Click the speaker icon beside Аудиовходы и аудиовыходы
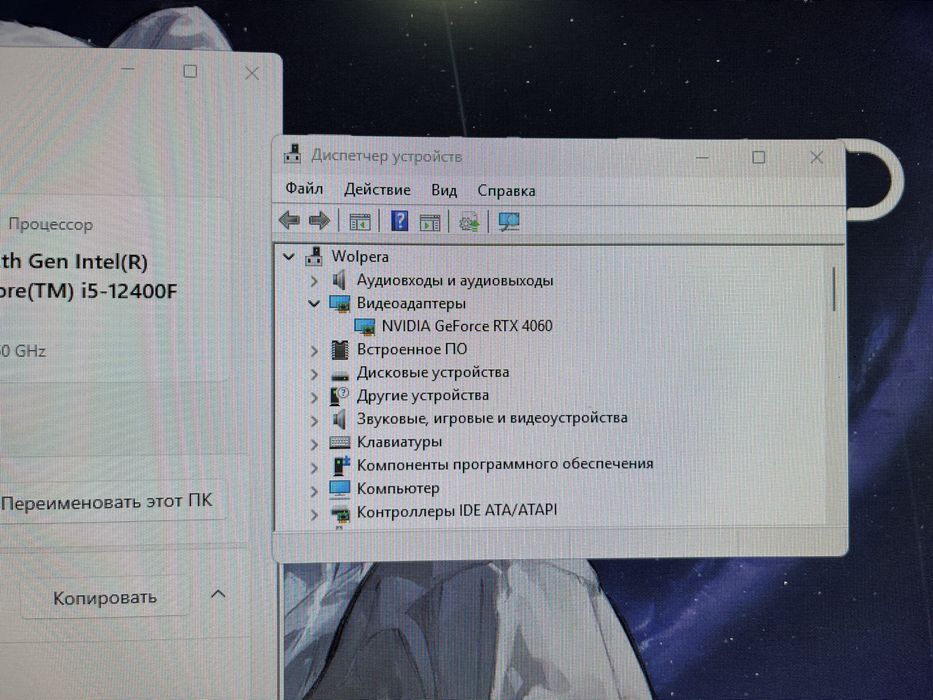 339,280
